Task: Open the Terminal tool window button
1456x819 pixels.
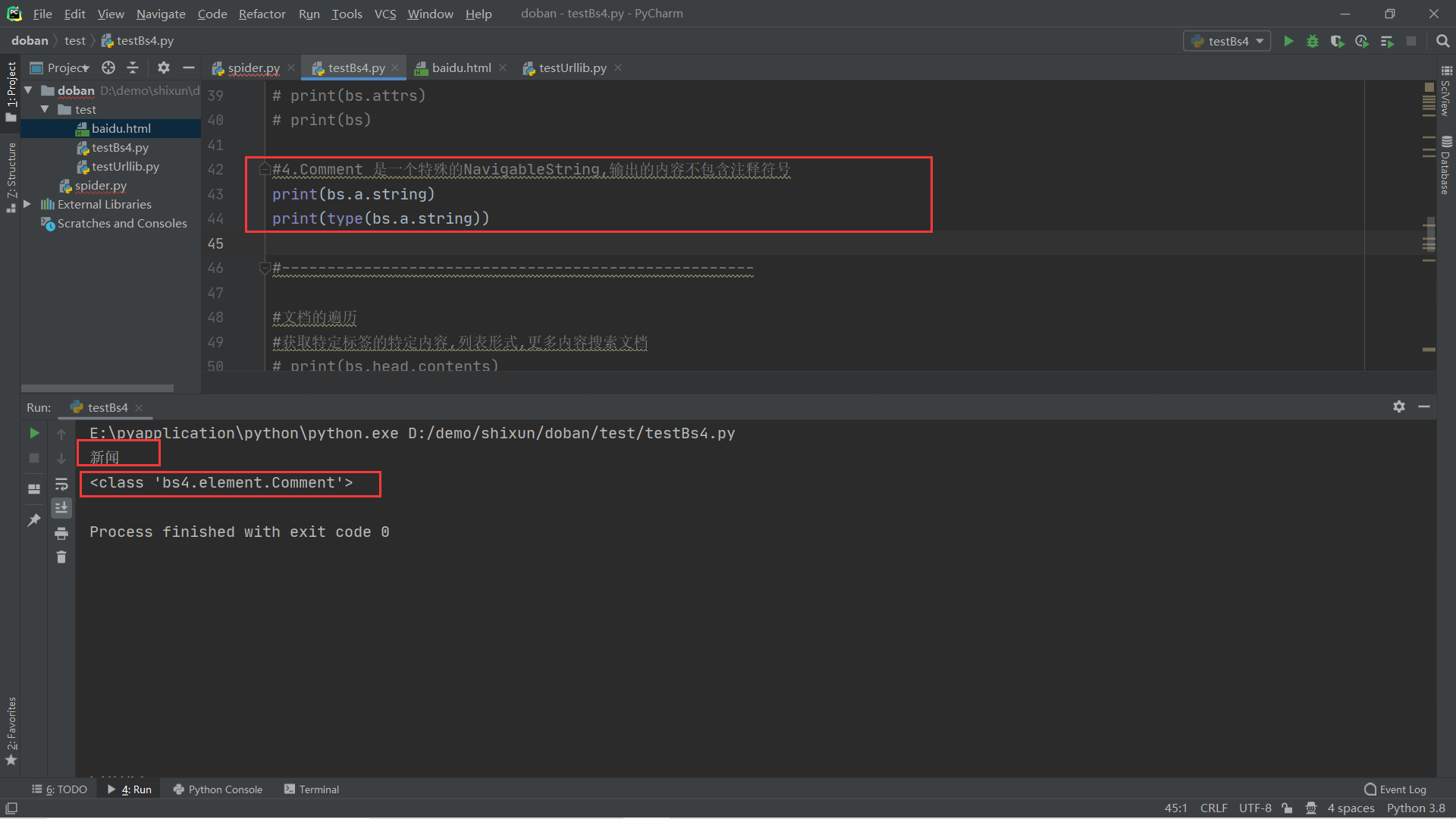Action: 312,789
